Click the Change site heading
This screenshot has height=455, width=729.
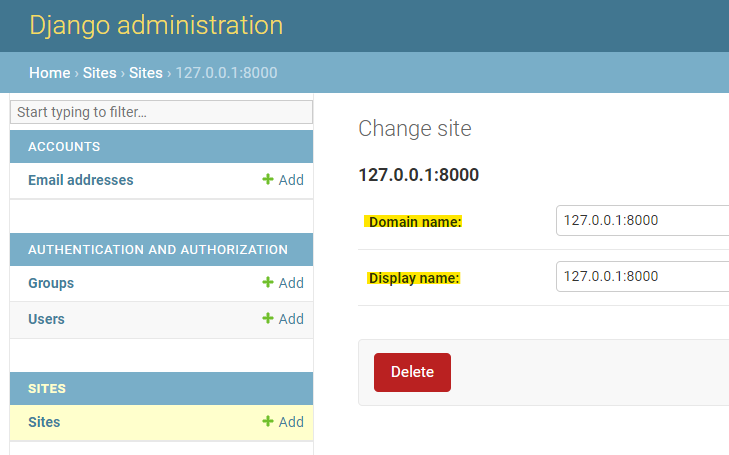(x=415, y=129)
